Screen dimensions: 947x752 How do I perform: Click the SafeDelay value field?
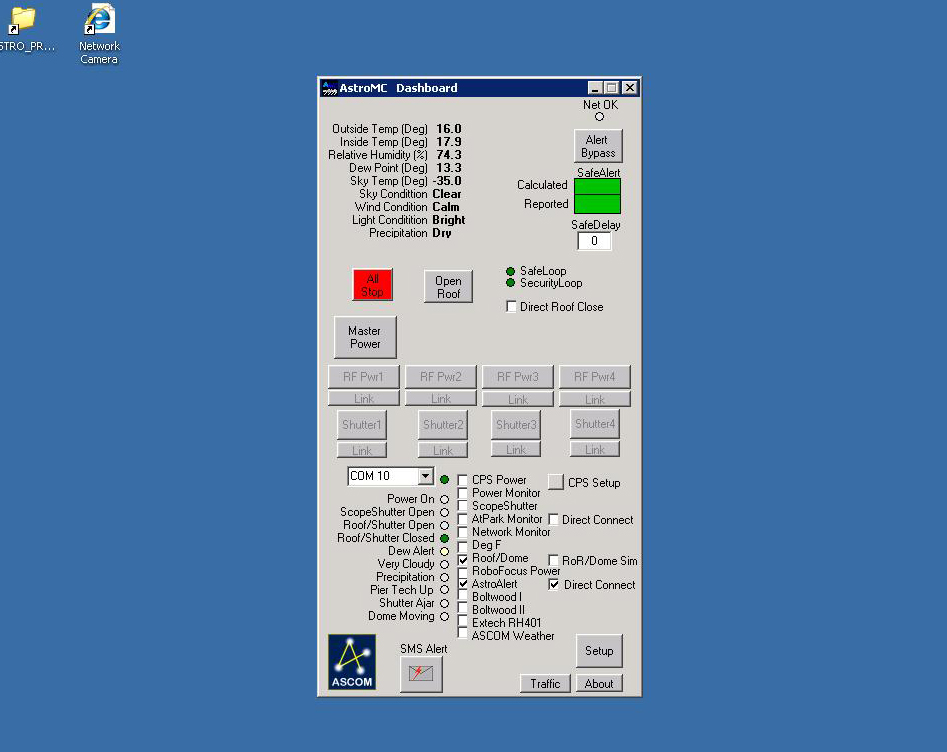(594, 241)
